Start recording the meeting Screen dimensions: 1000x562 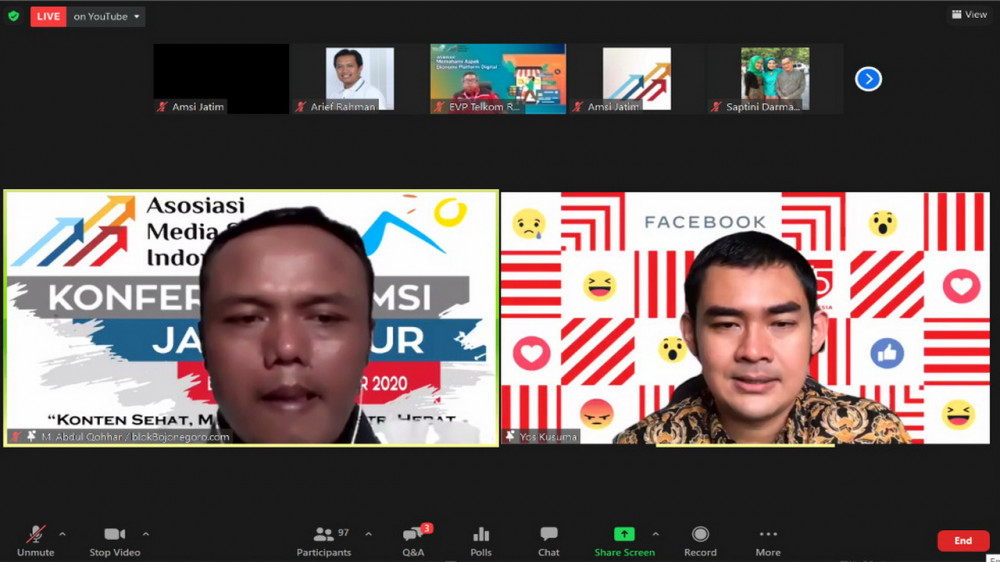coord(700,541)
